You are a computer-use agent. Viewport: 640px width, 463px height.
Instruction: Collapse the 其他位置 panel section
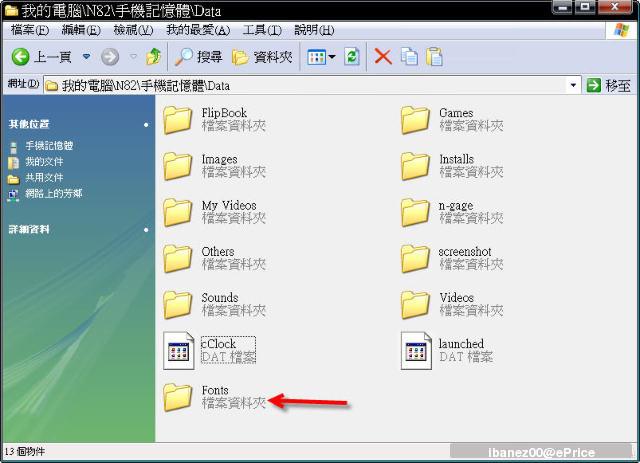(x=146, y=125)
